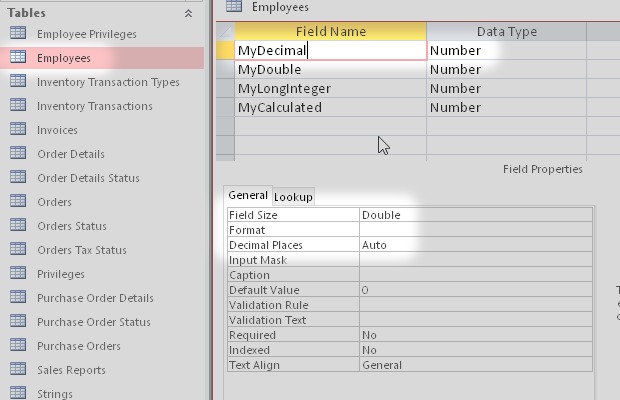Click the Default Value property field
Image resolution: width=620 pixels, height=400 pixels.
(475, 290)
